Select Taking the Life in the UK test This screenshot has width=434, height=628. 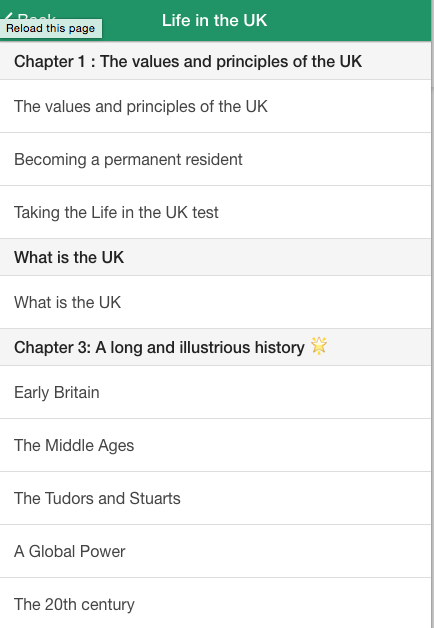click(215, 212)
